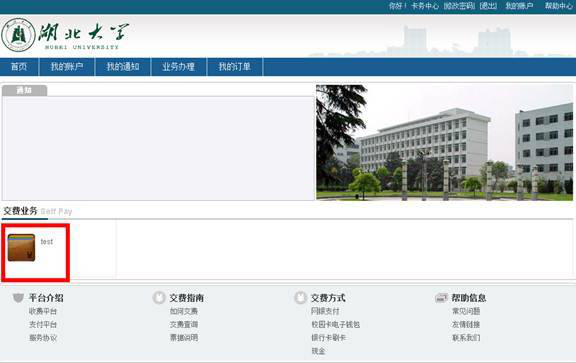Switch to the 我的订单 navigation tab
576x363 pixels.
point(235,67)
